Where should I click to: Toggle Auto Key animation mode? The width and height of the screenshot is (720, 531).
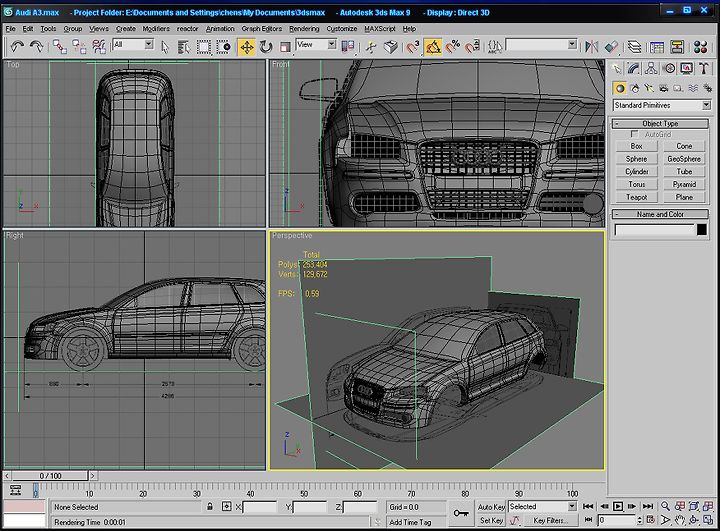[x=491, y=507]
